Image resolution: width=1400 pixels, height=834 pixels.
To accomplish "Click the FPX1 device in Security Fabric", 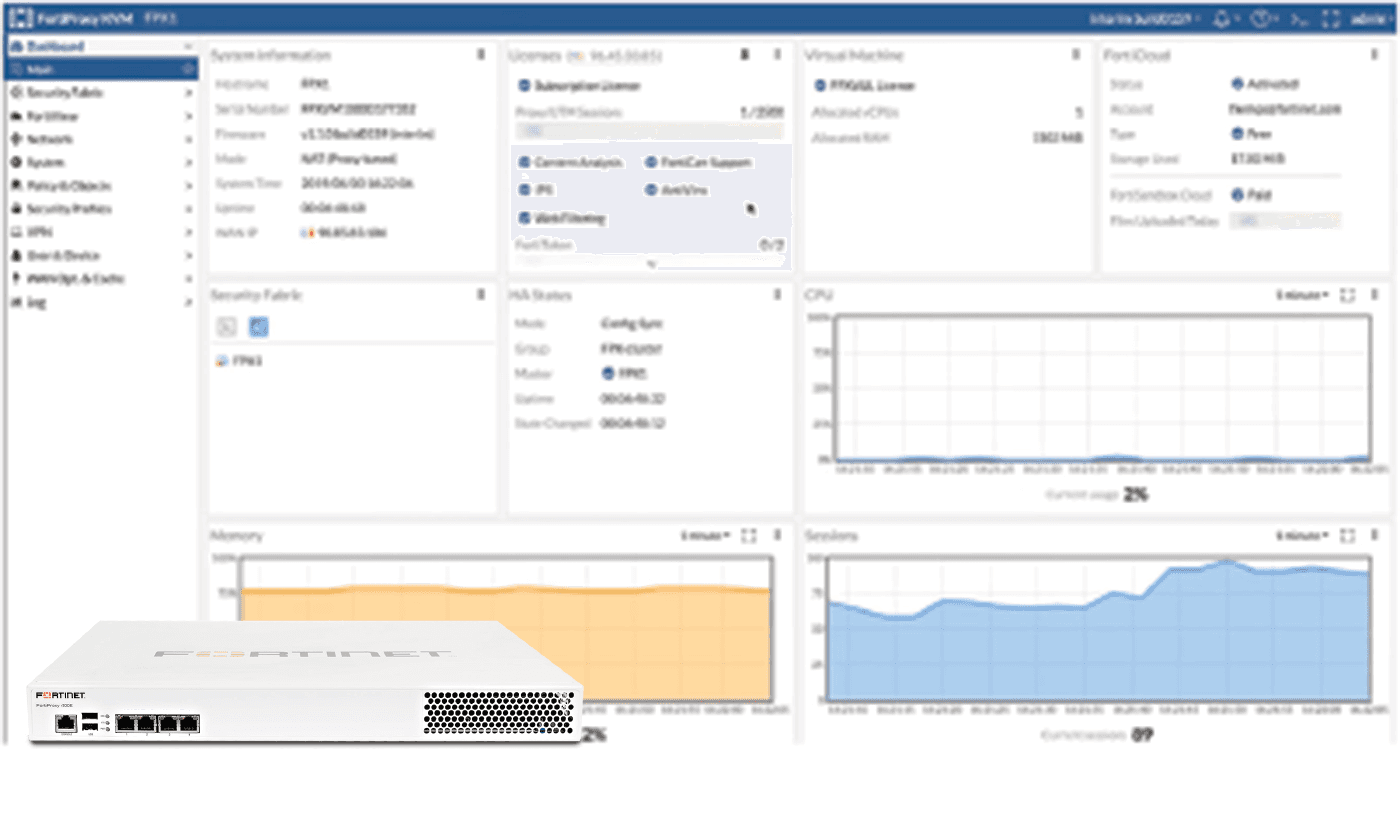I will 240,361.
